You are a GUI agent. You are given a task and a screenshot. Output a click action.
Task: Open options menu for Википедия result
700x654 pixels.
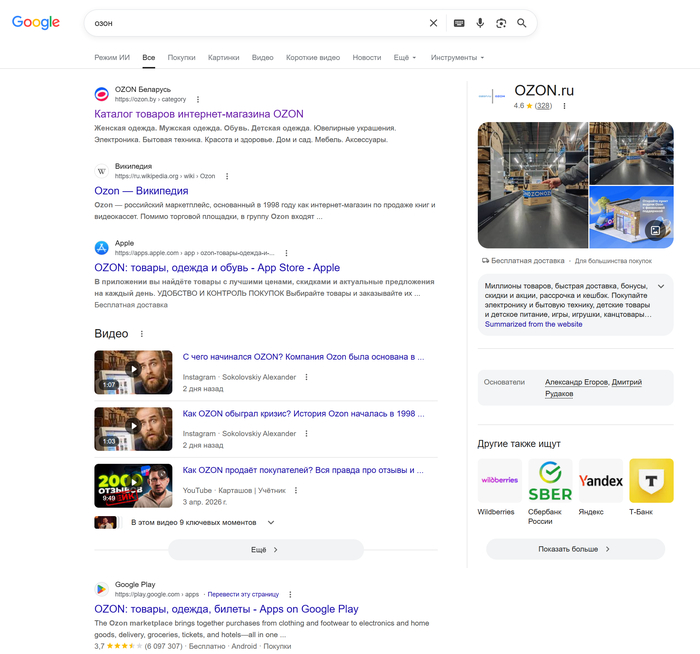click(227, 176)
